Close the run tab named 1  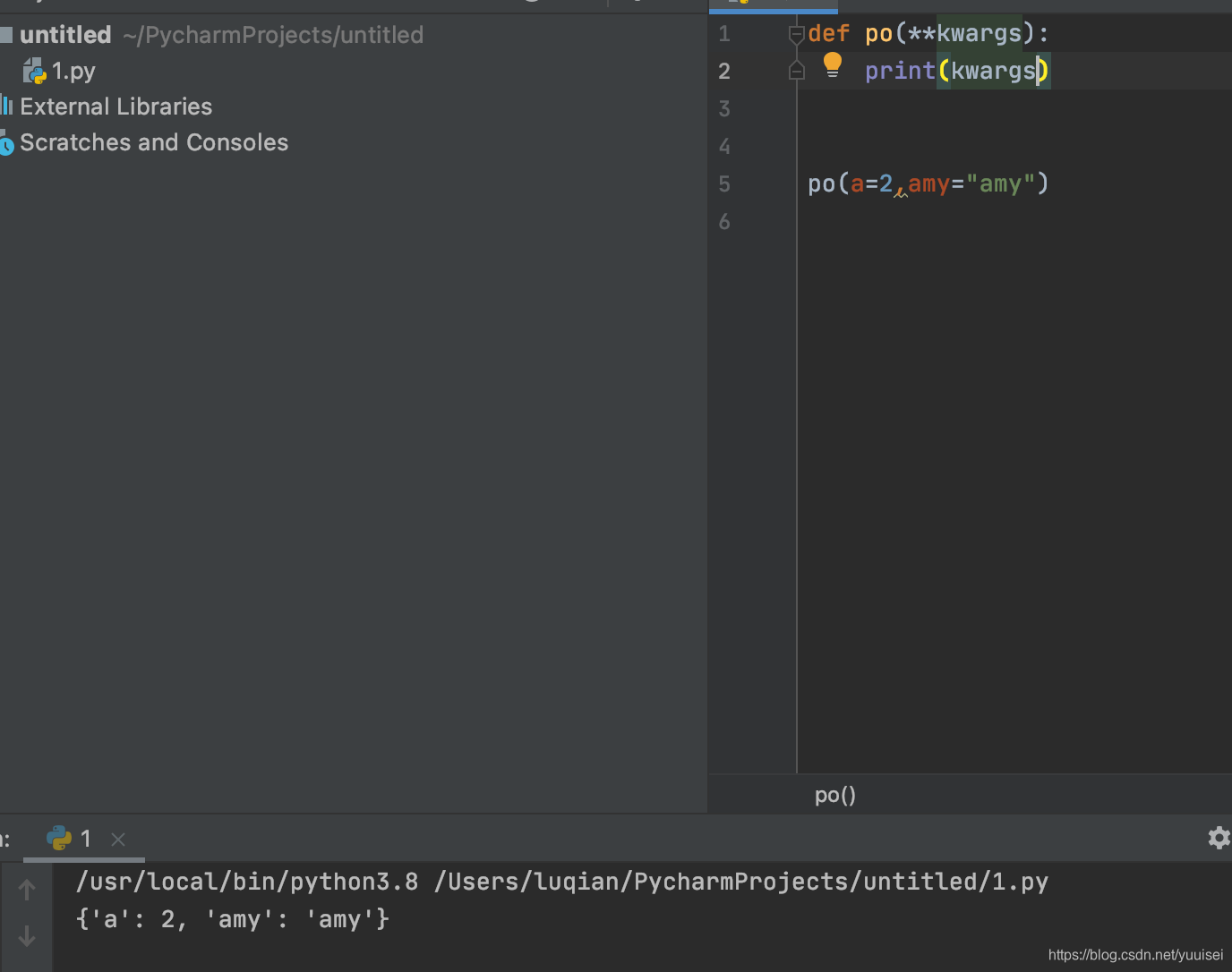click(118, 839)
